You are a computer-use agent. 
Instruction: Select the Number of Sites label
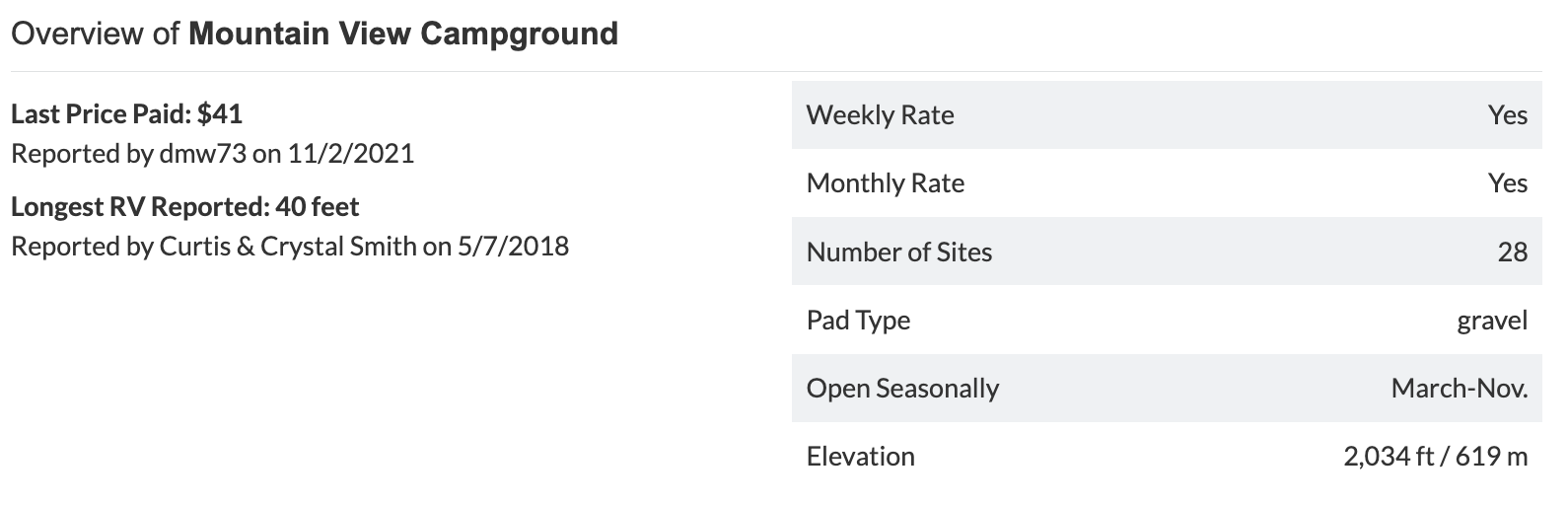(x=898, y=252)
